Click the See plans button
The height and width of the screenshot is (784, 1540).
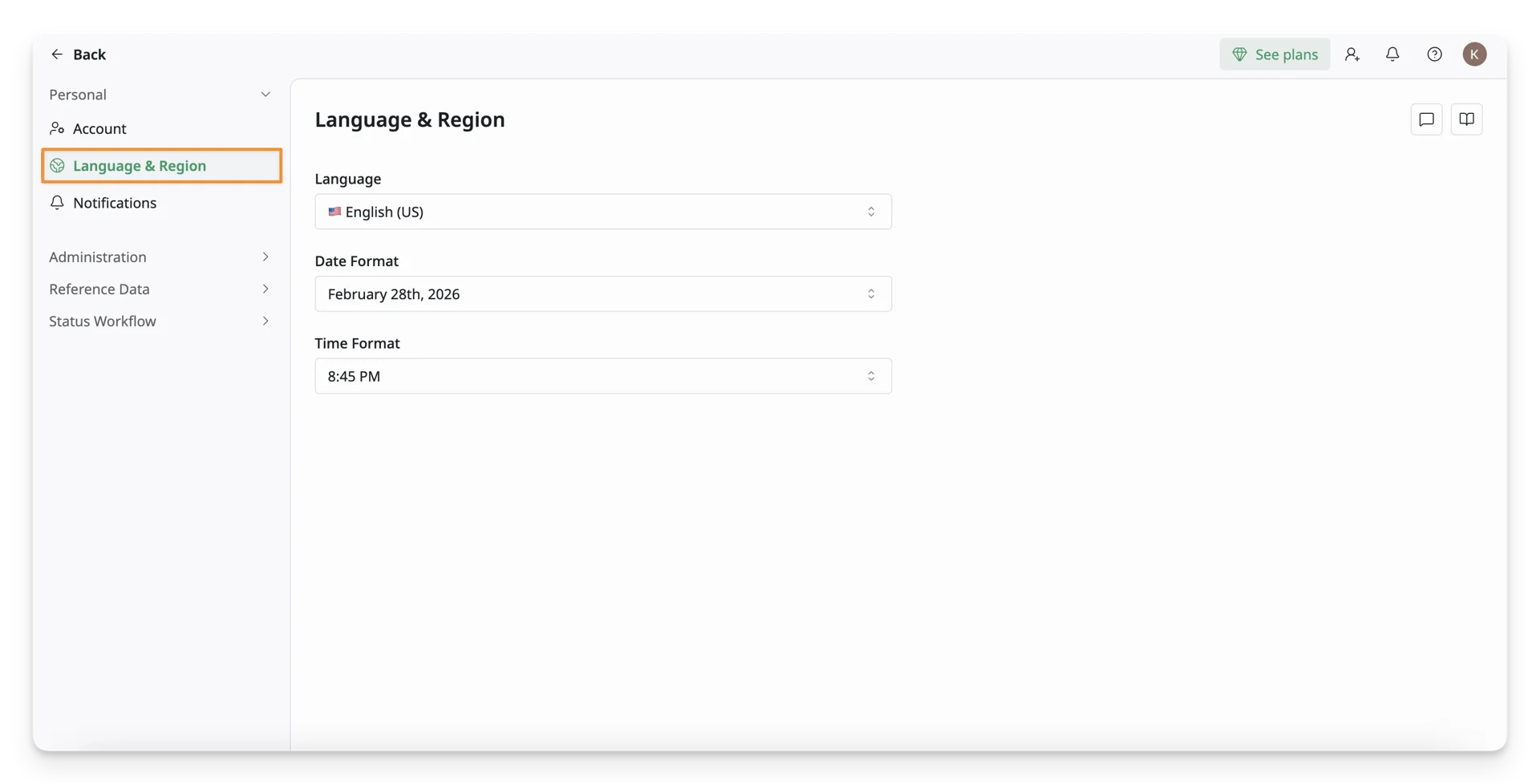click(1275, 55)
